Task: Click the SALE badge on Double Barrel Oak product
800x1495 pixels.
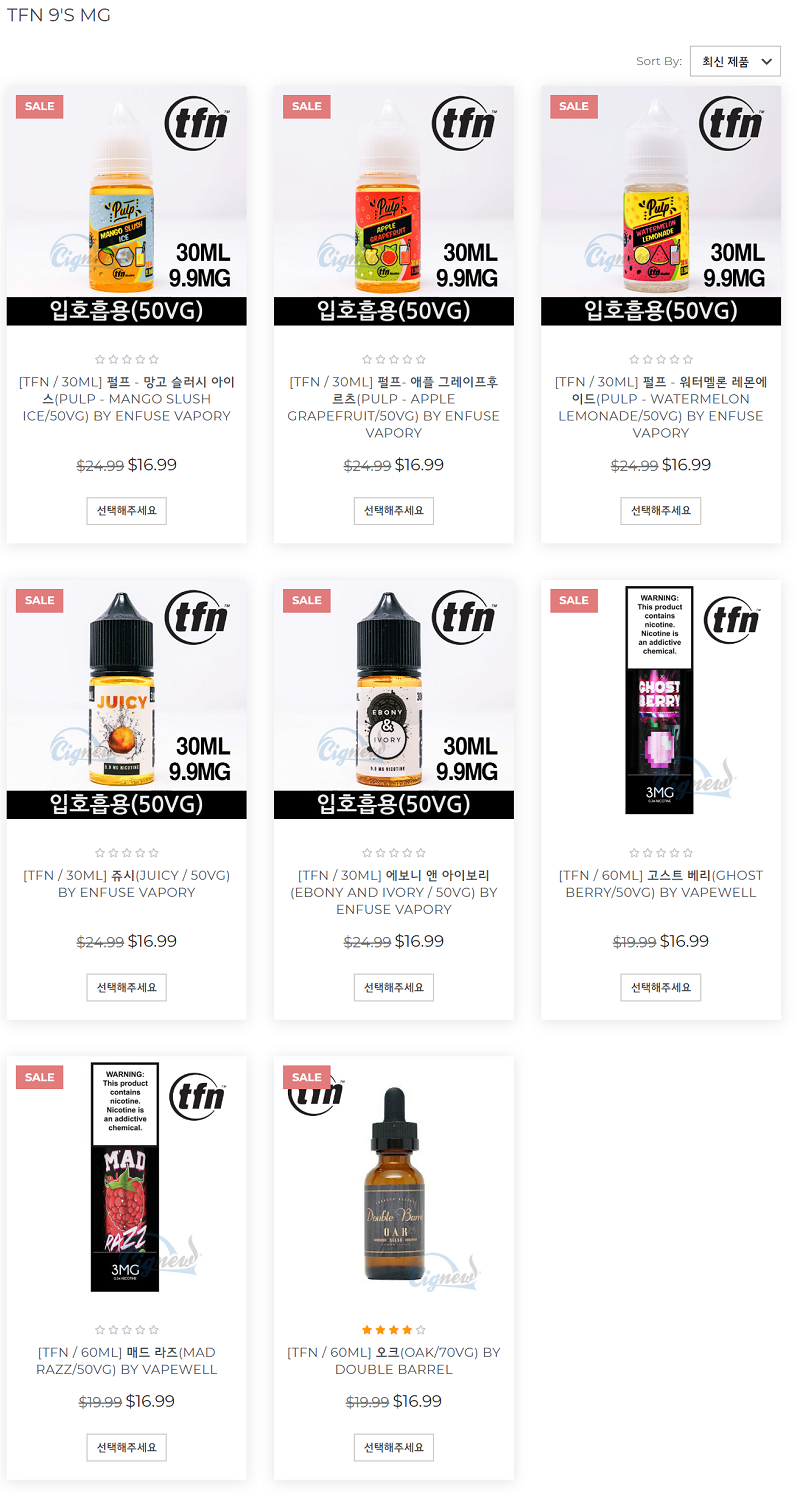Action: tap(307, 1077)
